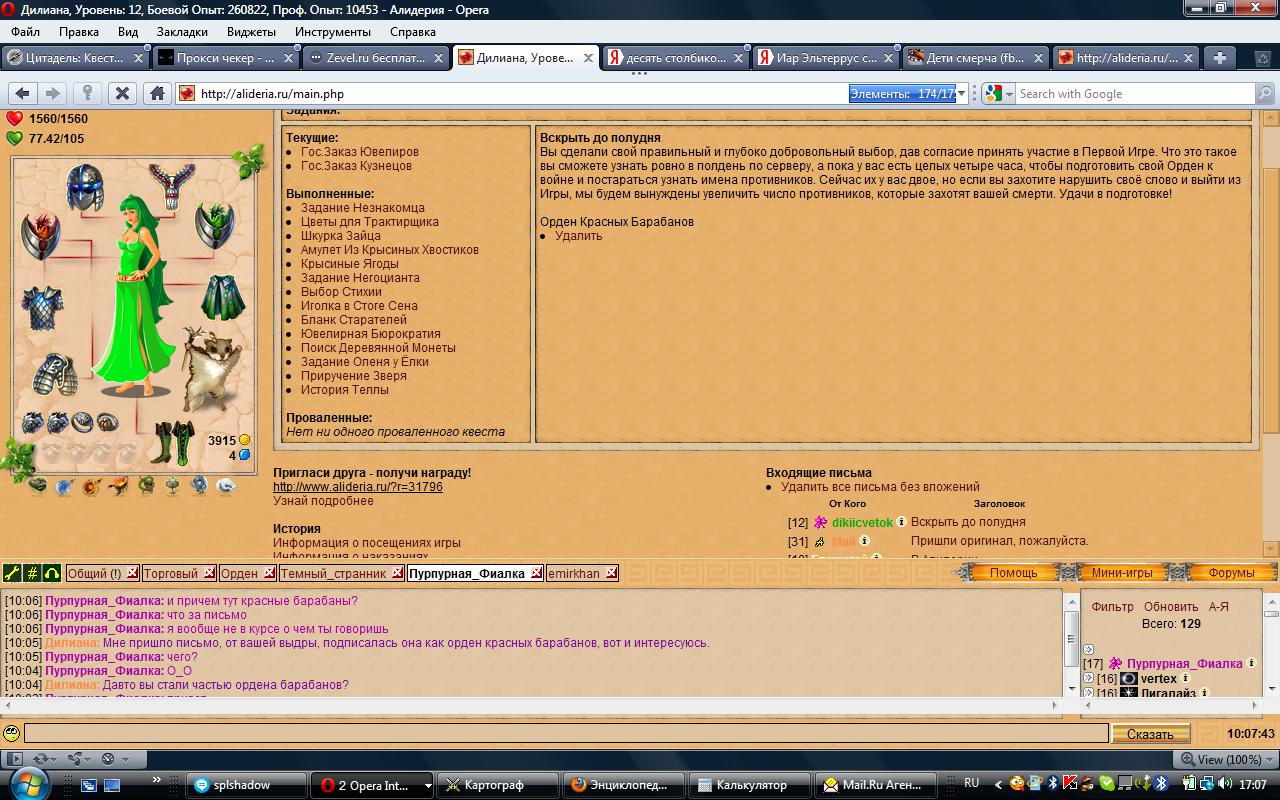Close the Темный_странник chat tab
The width and height of the screenshot is (1280, 800).
(x=398, y=573)
